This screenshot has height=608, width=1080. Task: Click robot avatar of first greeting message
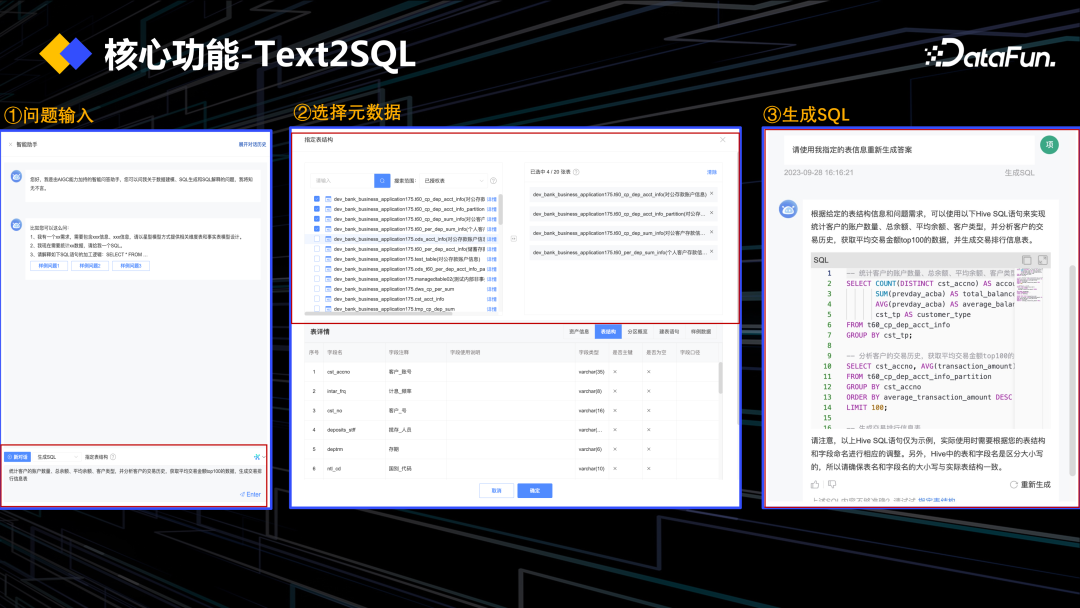(x=17, y=176)
